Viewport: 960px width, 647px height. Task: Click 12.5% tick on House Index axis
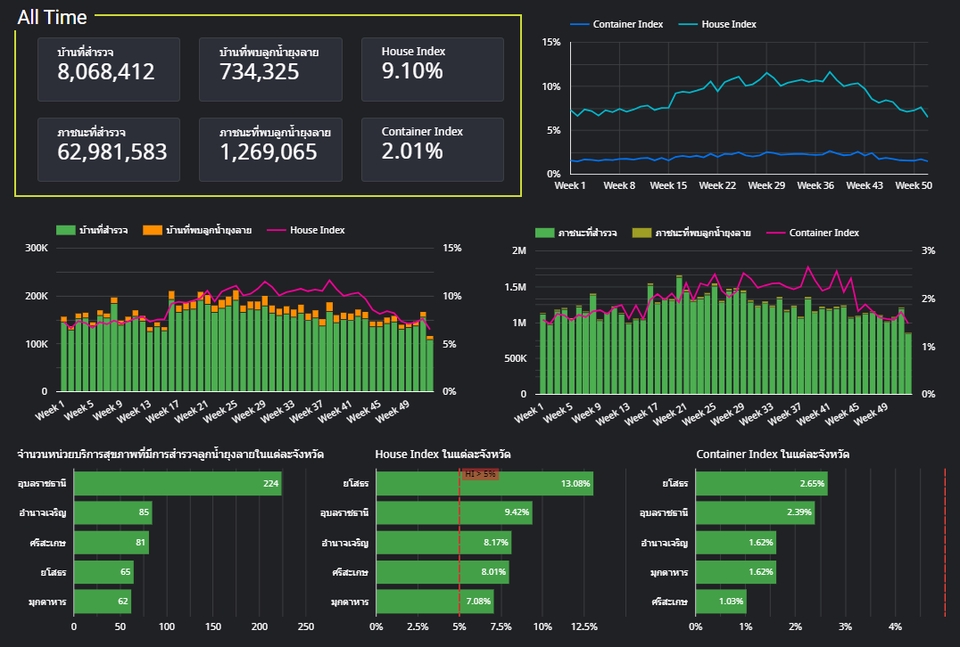(x=584, y=627)
